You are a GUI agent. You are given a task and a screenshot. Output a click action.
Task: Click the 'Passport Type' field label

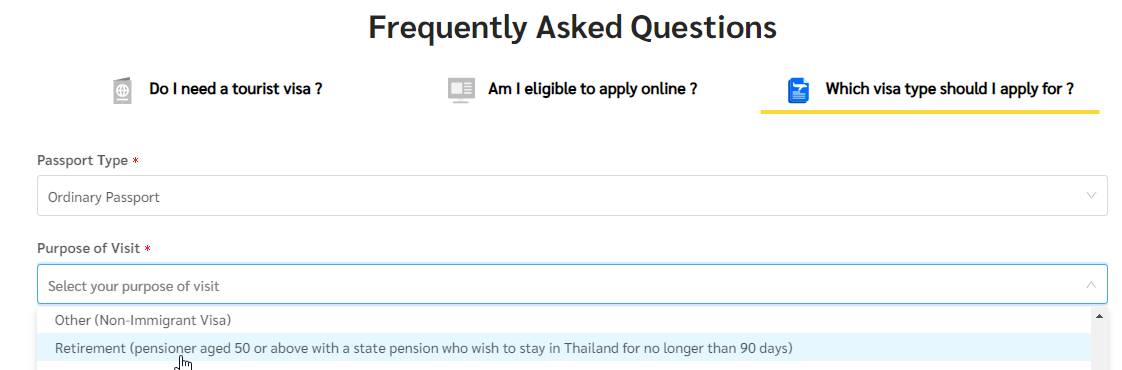[x=82, y=160]
